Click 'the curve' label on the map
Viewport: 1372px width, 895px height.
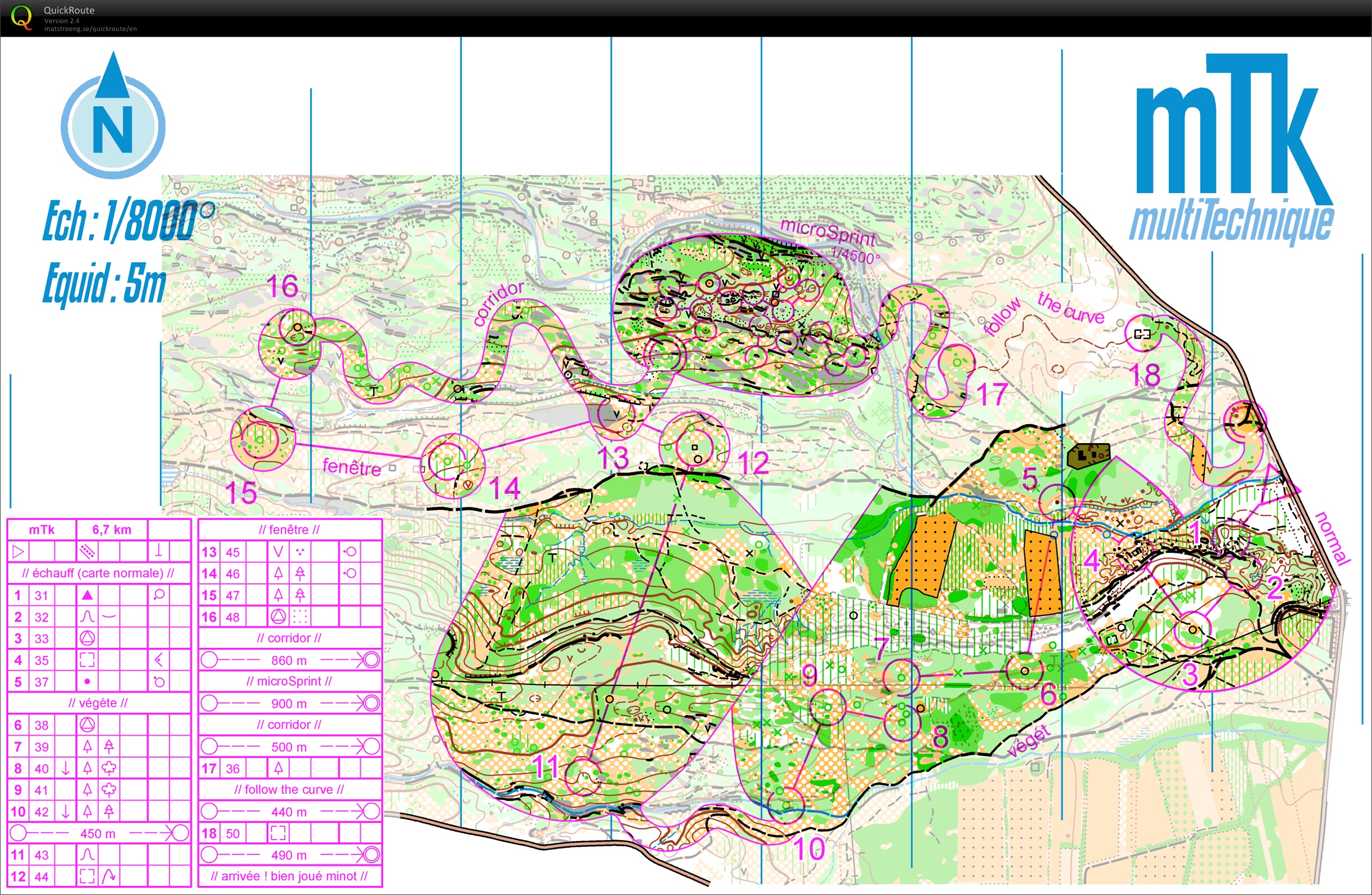click(x=1071, y=308)
